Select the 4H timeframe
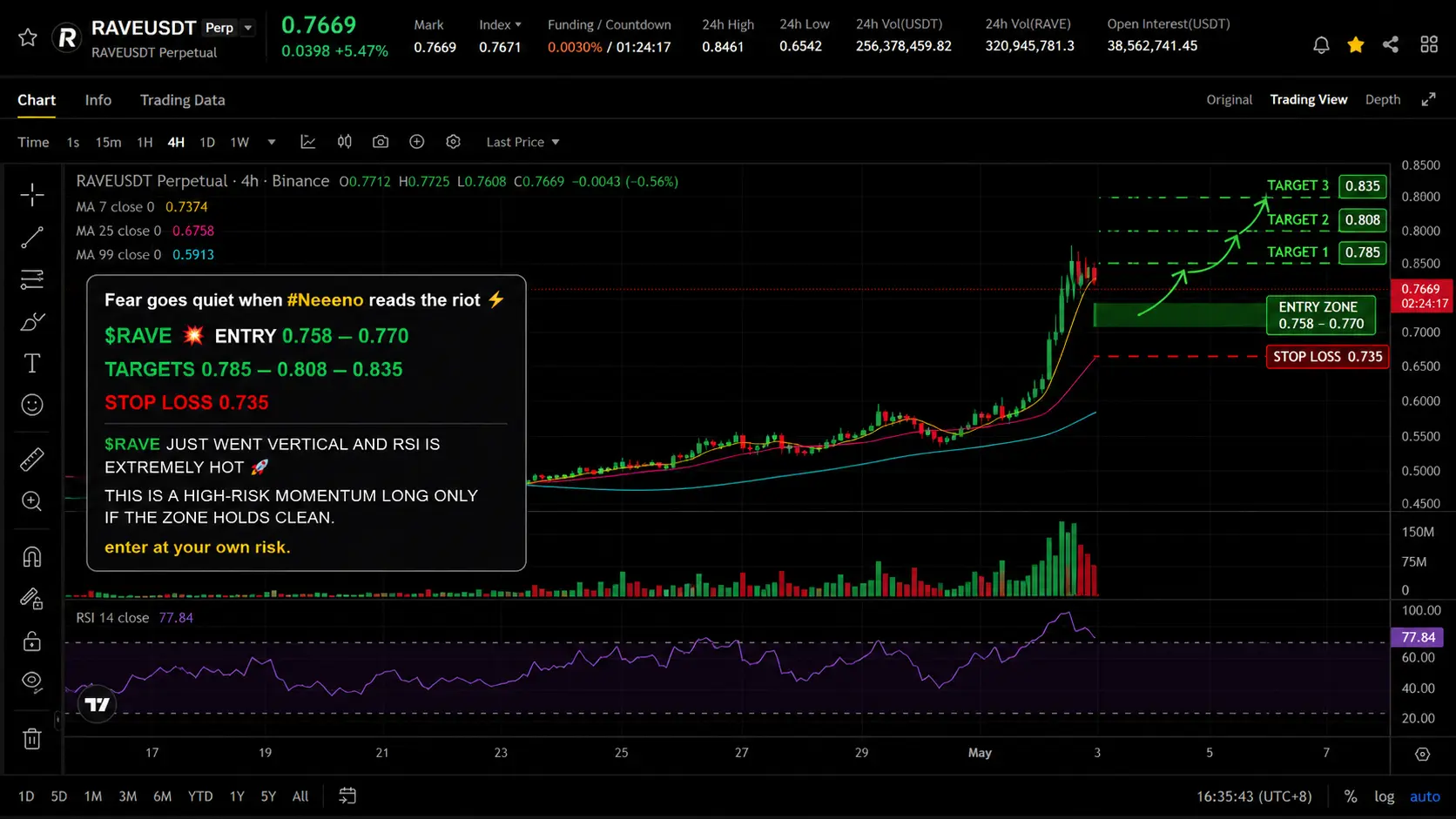This screenshot has height=819, width=1456. pos(176,142)
